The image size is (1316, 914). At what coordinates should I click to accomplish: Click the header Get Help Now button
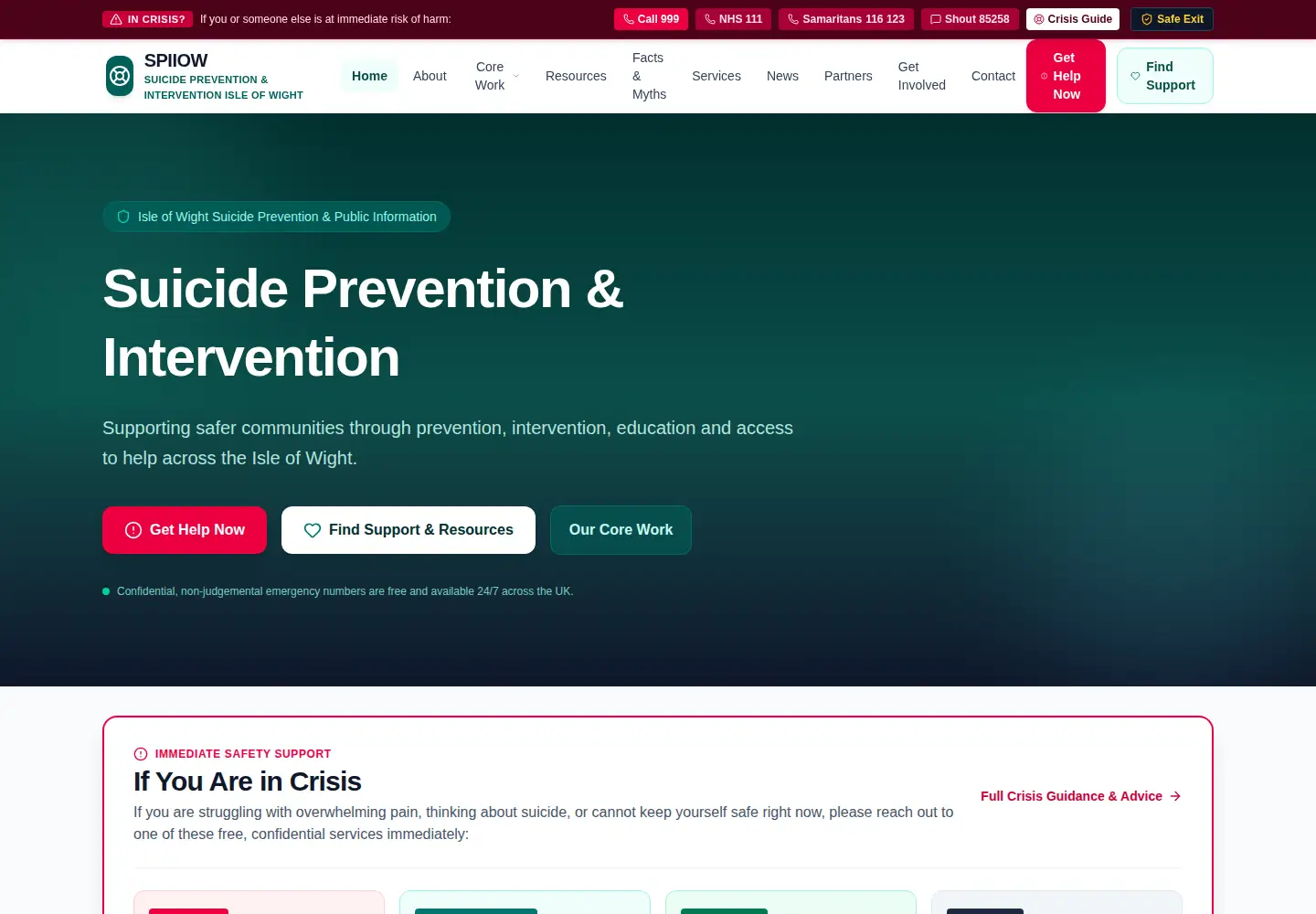(x=1066, y=76)
